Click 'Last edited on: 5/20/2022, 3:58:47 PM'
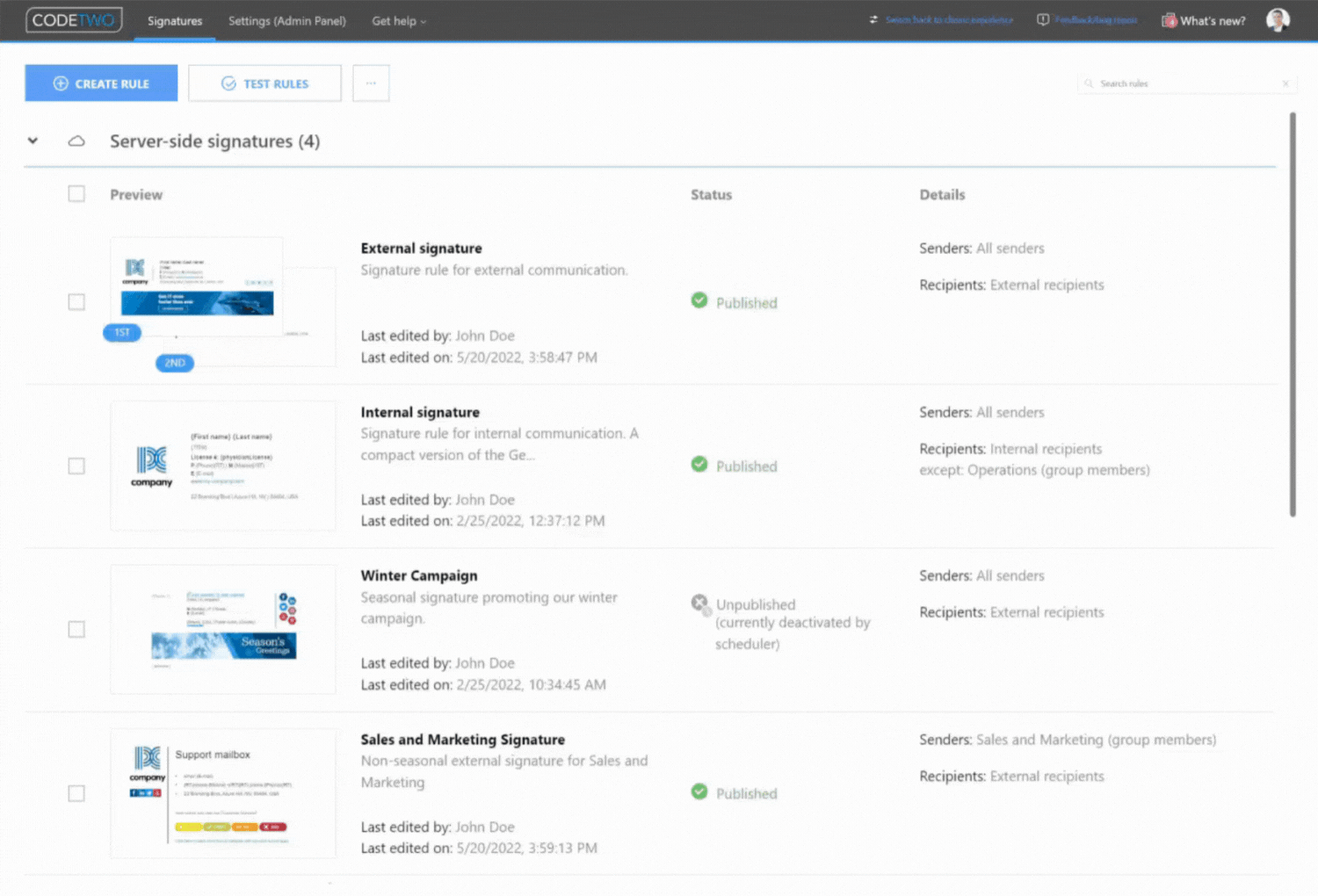The width and height of the screenshot is (1318, 896). click(479, 358)
